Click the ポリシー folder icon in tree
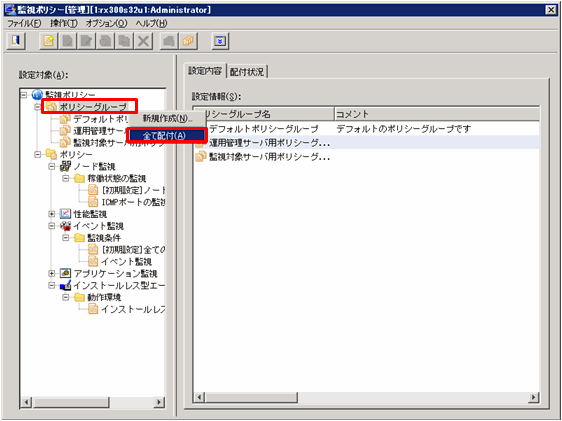This screenshot has width=562, height=421. point(51,154)
